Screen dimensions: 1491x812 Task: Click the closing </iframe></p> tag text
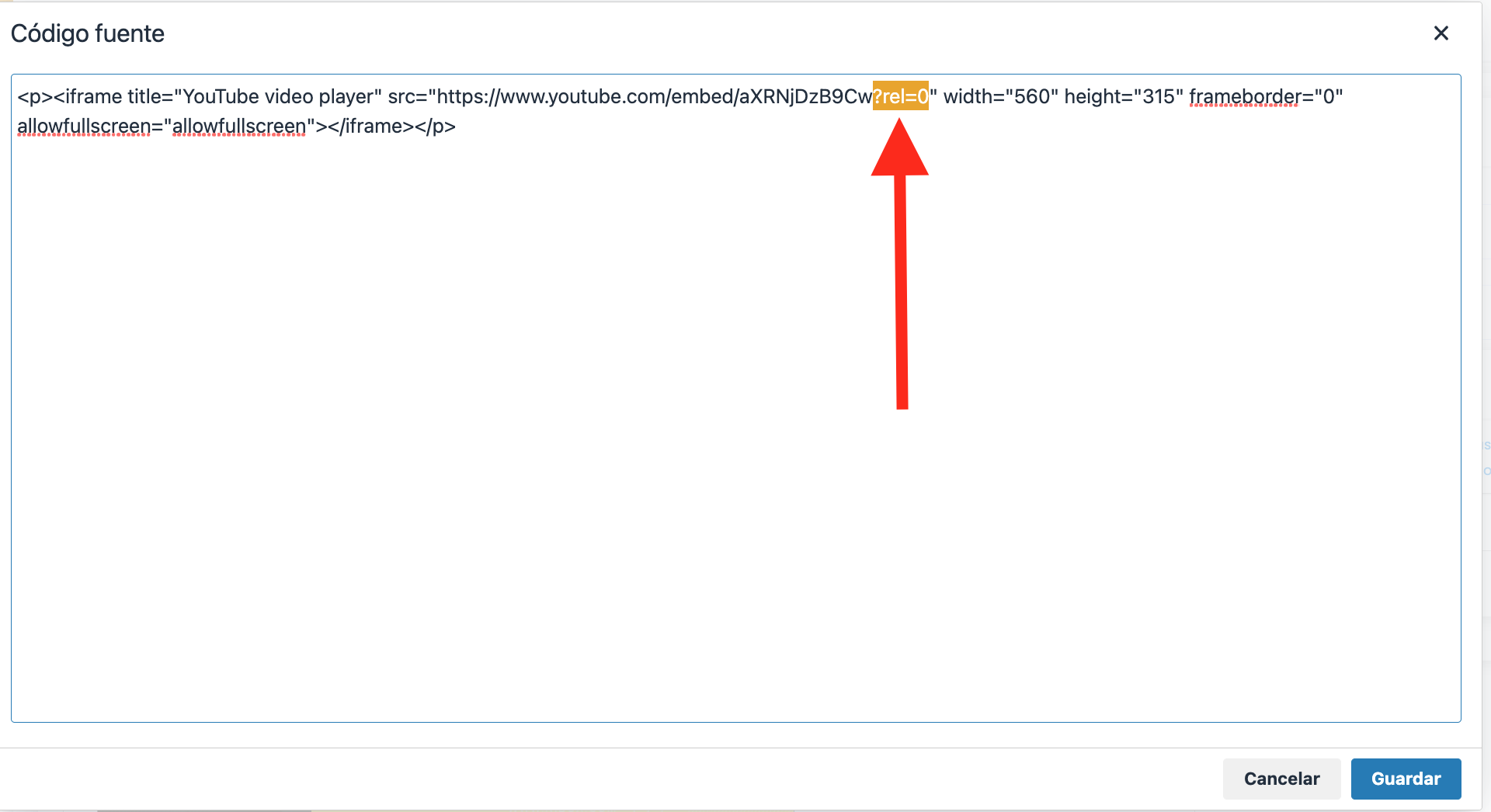point(391,126)
